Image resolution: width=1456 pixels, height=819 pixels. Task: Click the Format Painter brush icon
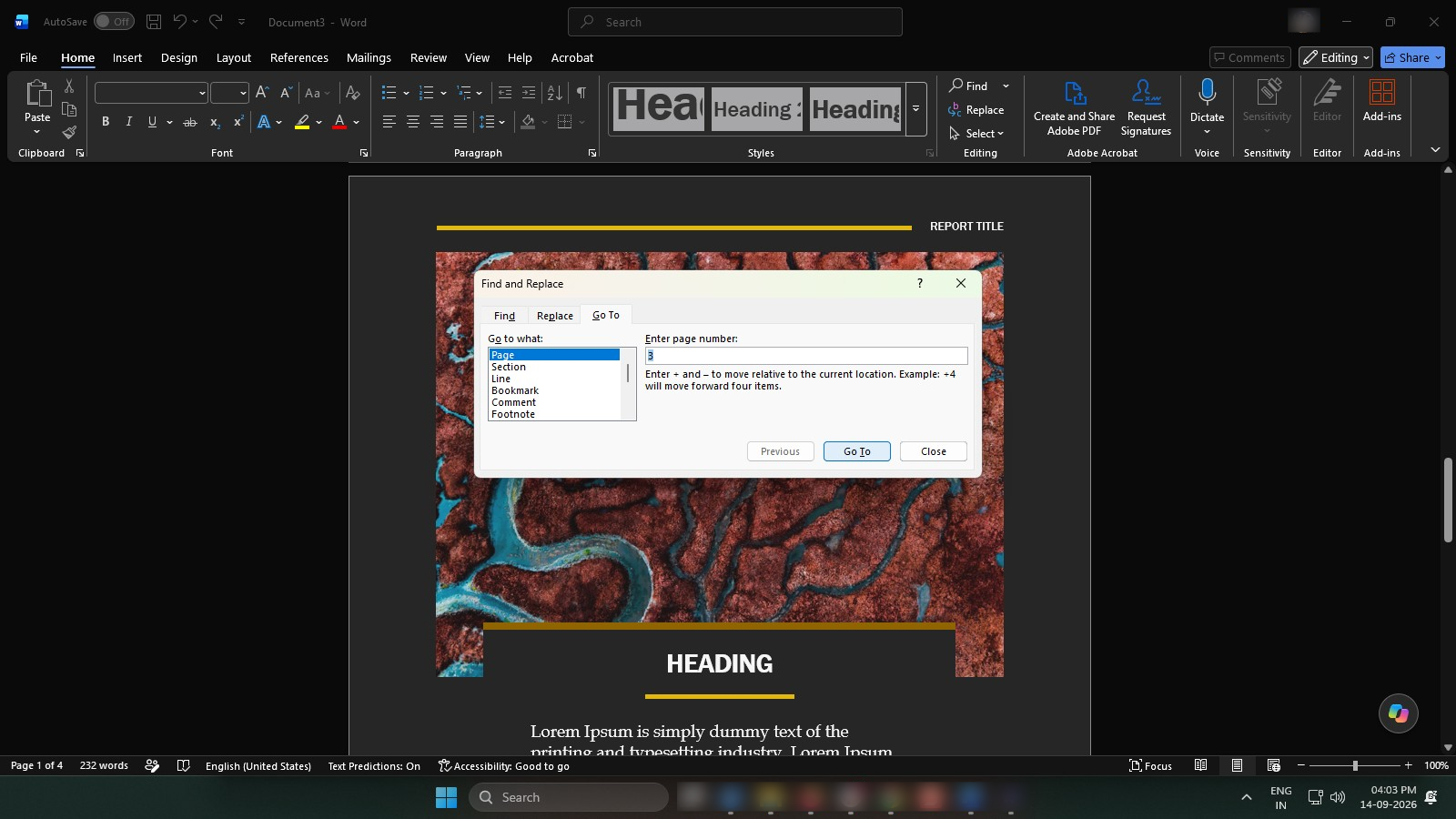69,132
